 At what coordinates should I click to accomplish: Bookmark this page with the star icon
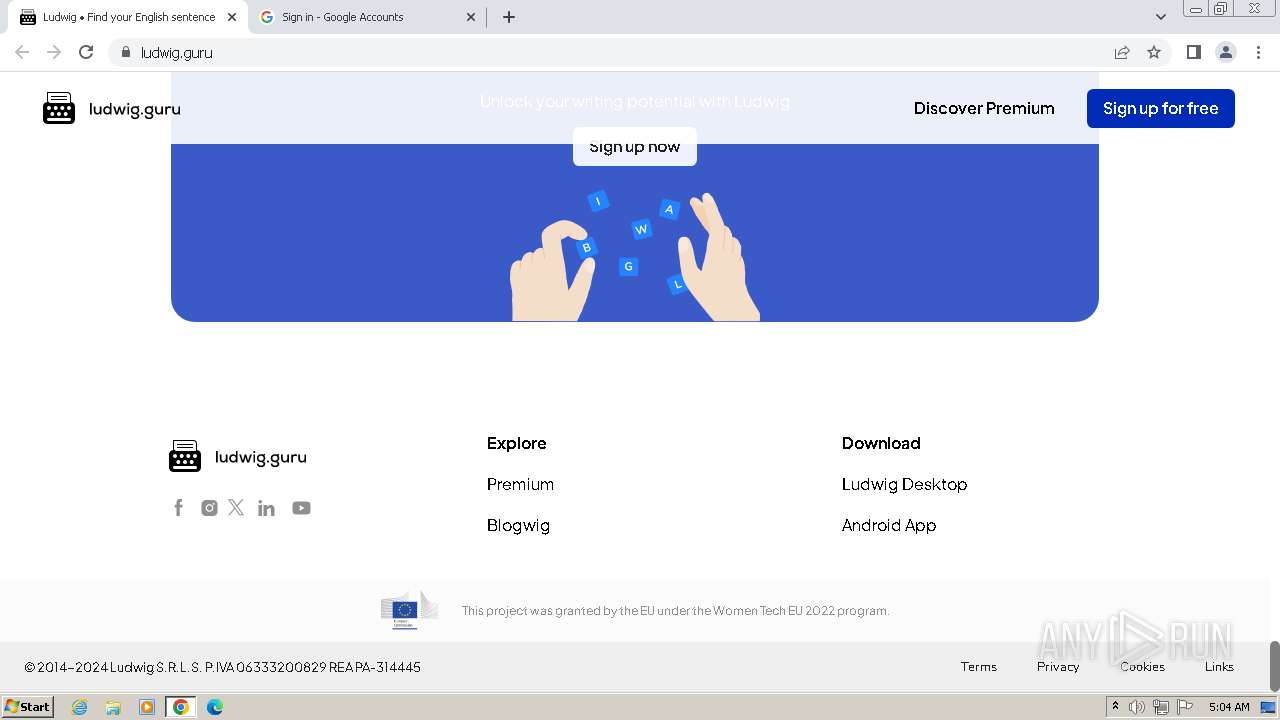[x=1154, y=52]
